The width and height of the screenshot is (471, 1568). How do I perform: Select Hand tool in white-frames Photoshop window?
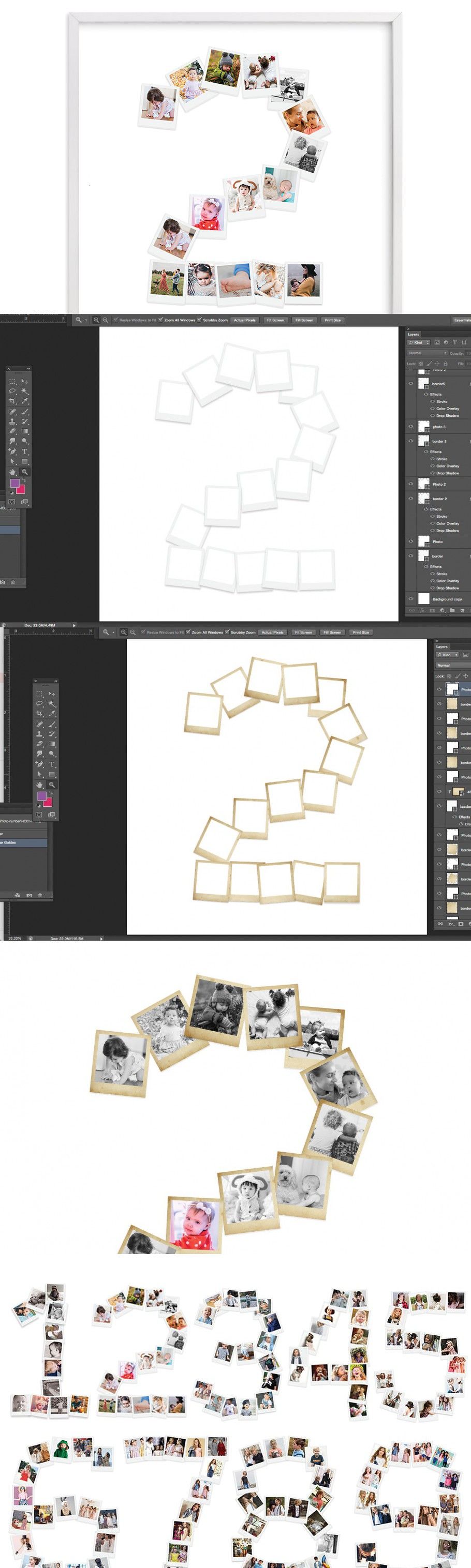click(12, 472)
